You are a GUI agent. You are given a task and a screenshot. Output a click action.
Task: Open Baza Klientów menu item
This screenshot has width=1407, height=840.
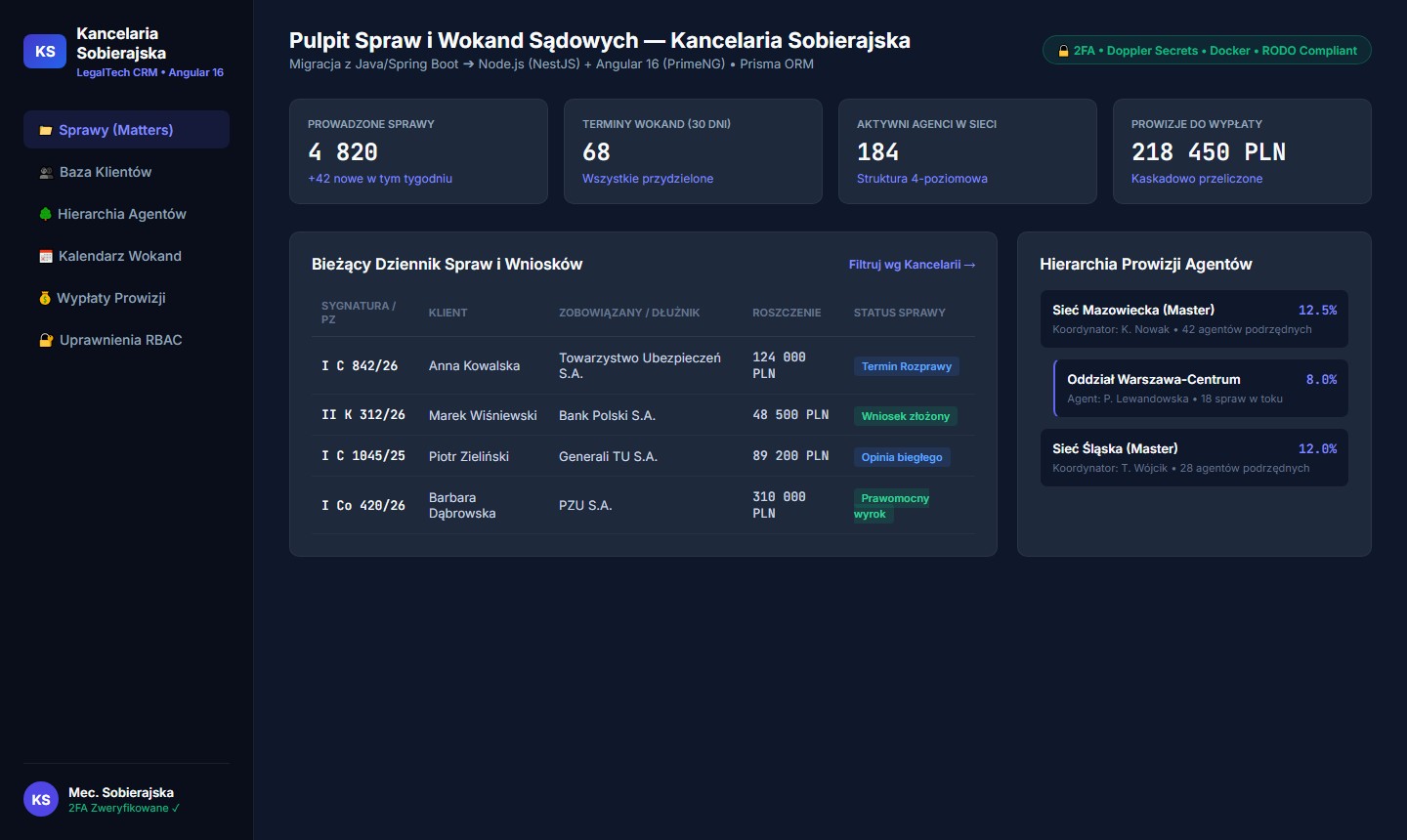126,172
